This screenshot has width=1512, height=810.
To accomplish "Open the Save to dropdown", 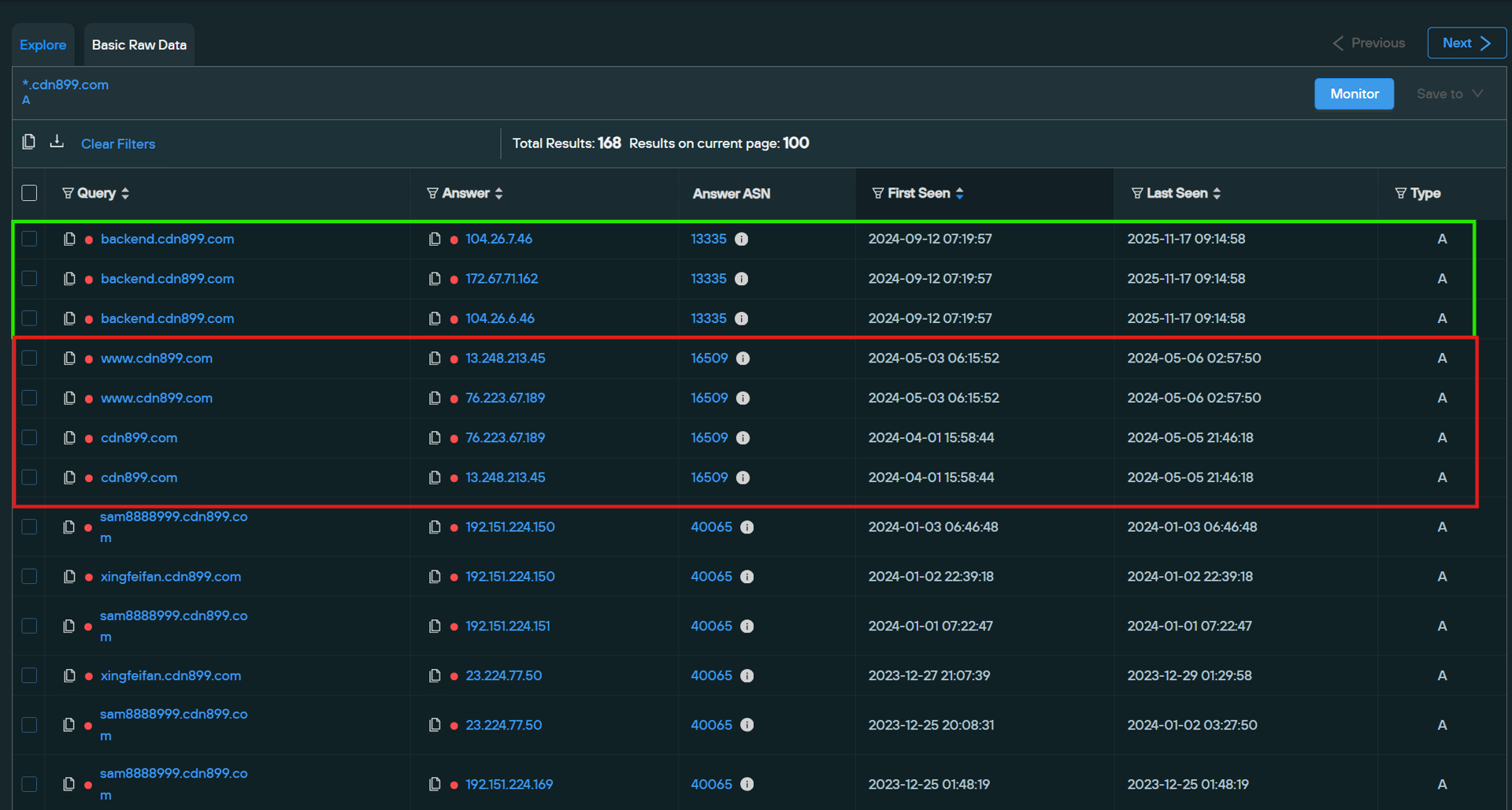I will tap(1449, 94).
